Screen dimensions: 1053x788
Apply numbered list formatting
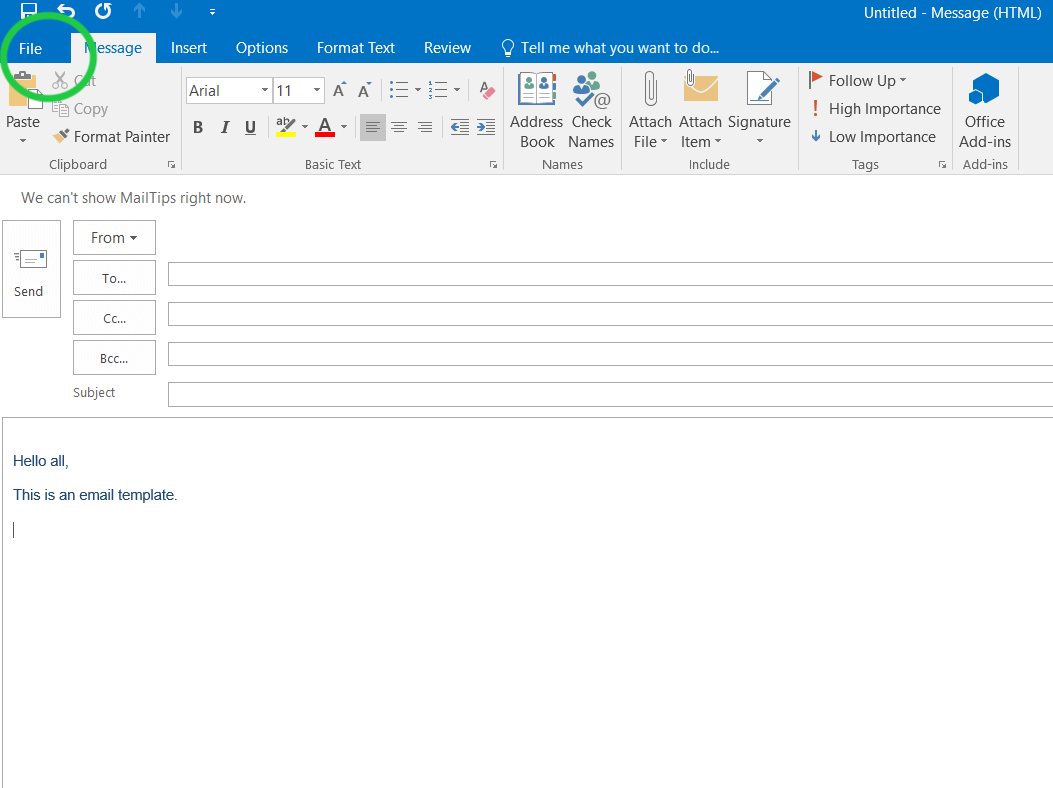[439, 90]
